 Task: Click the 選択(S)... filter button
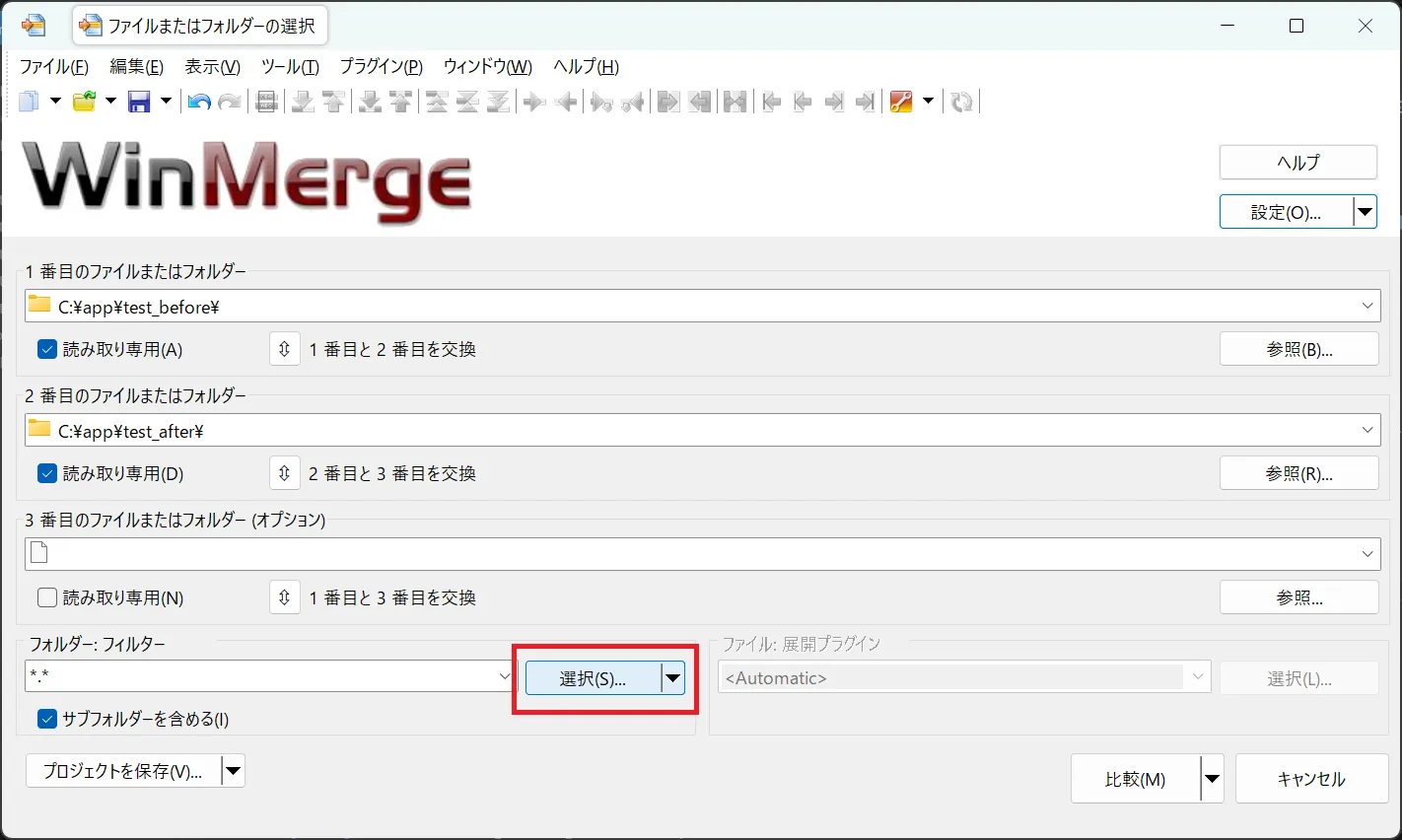click(593, 678)
